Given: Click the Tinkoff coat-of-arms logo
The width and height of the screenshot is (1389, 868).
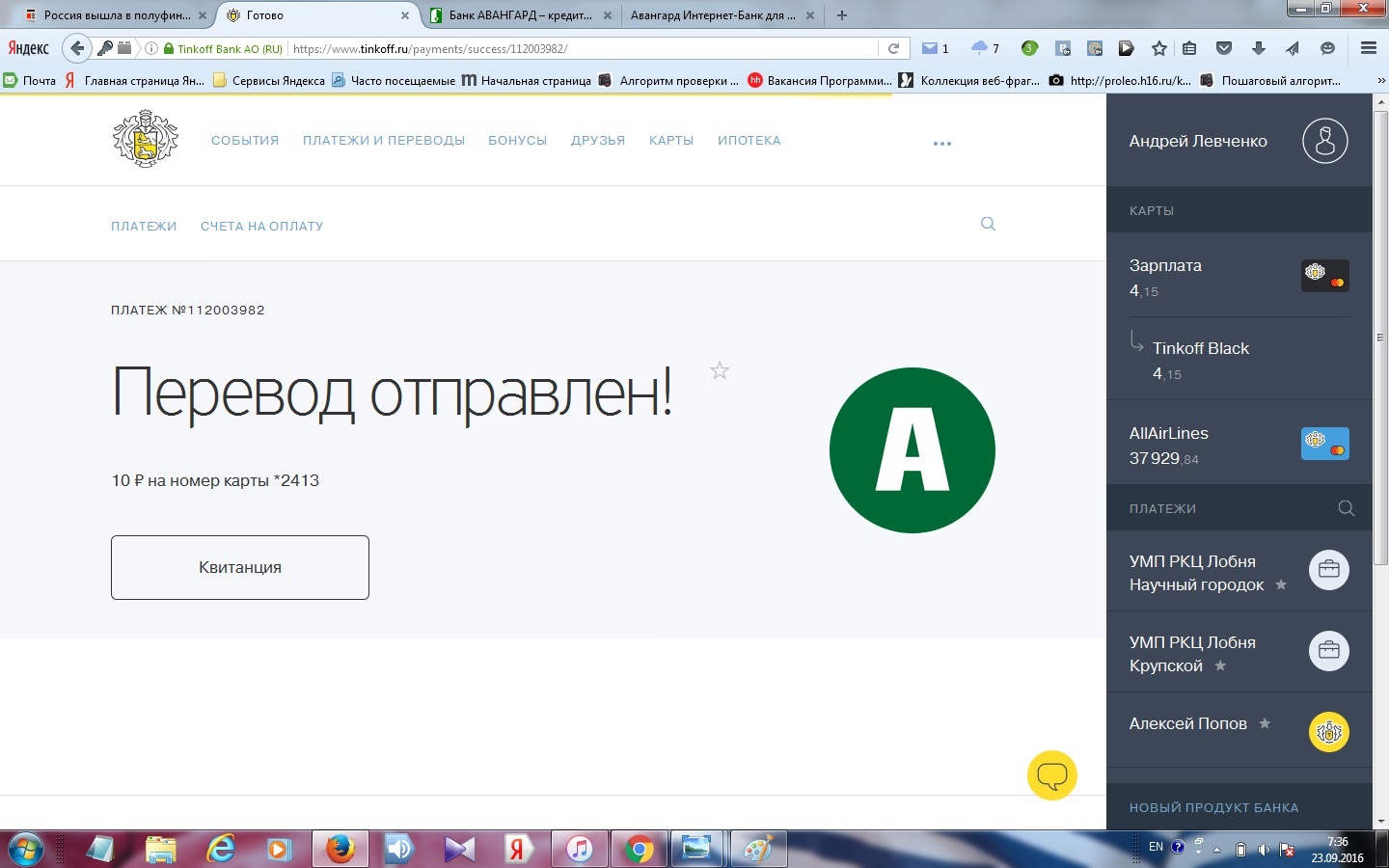Looking at the screenshot, I should (146, 139).
